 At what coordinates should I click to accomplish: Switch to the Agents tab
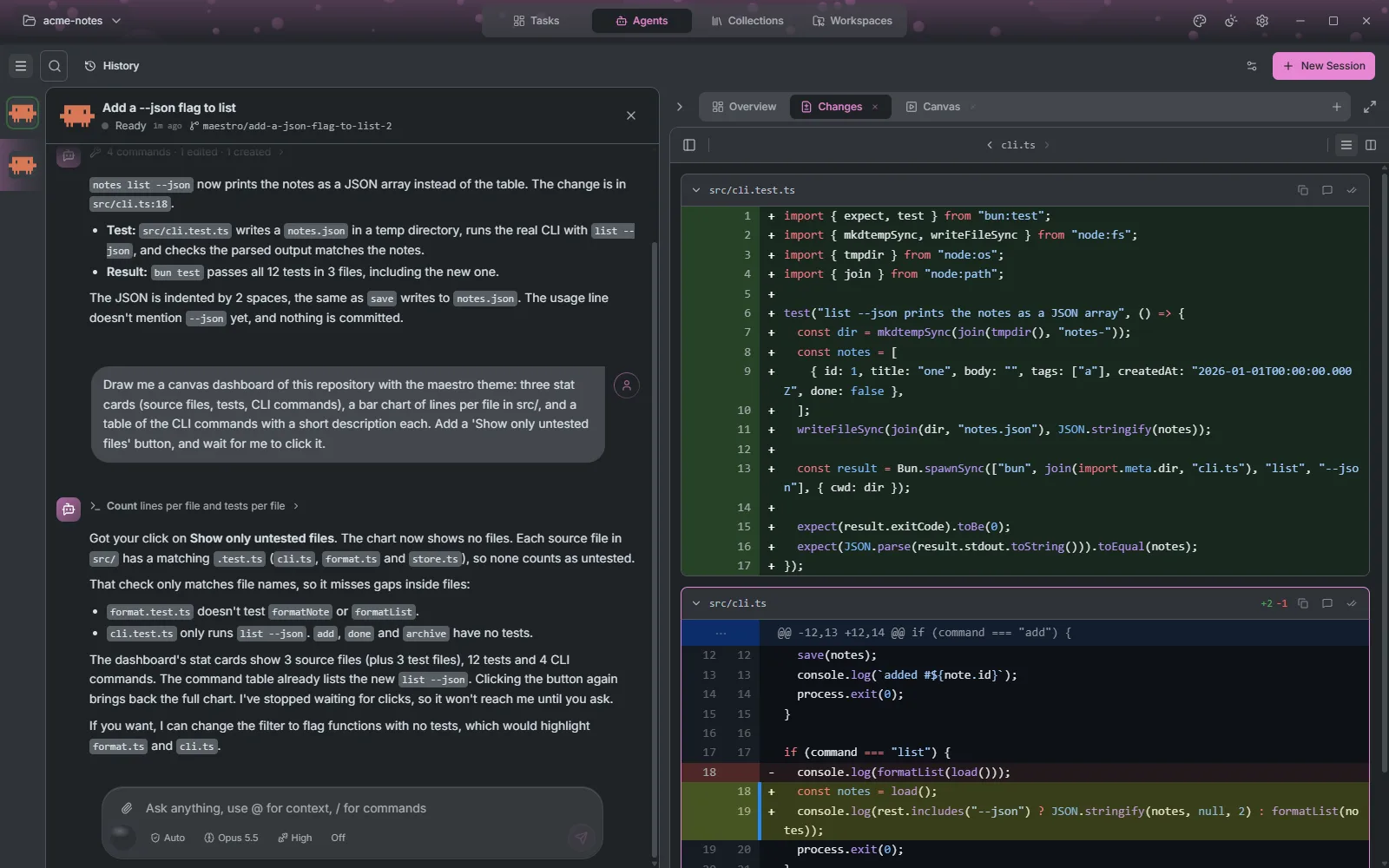(642, 21)
